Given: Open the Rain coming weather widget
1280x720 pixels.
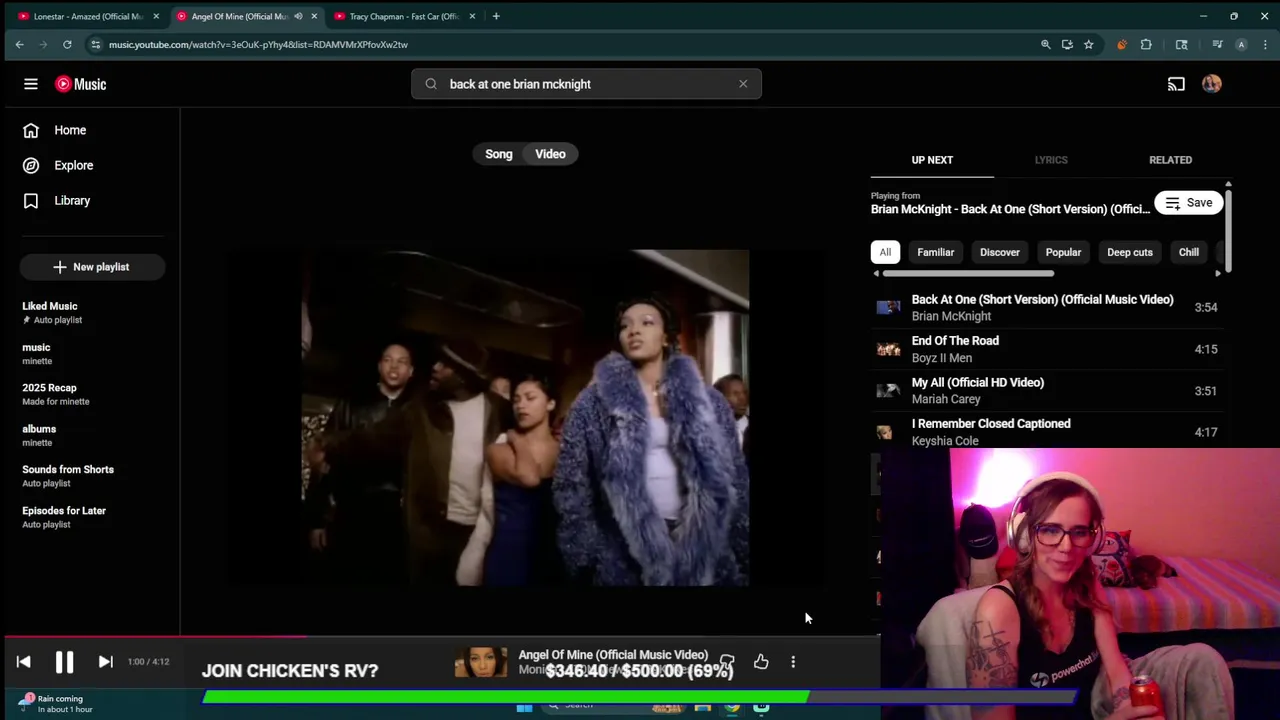Looking at the screenshot, I should click(x=55, y=704).
